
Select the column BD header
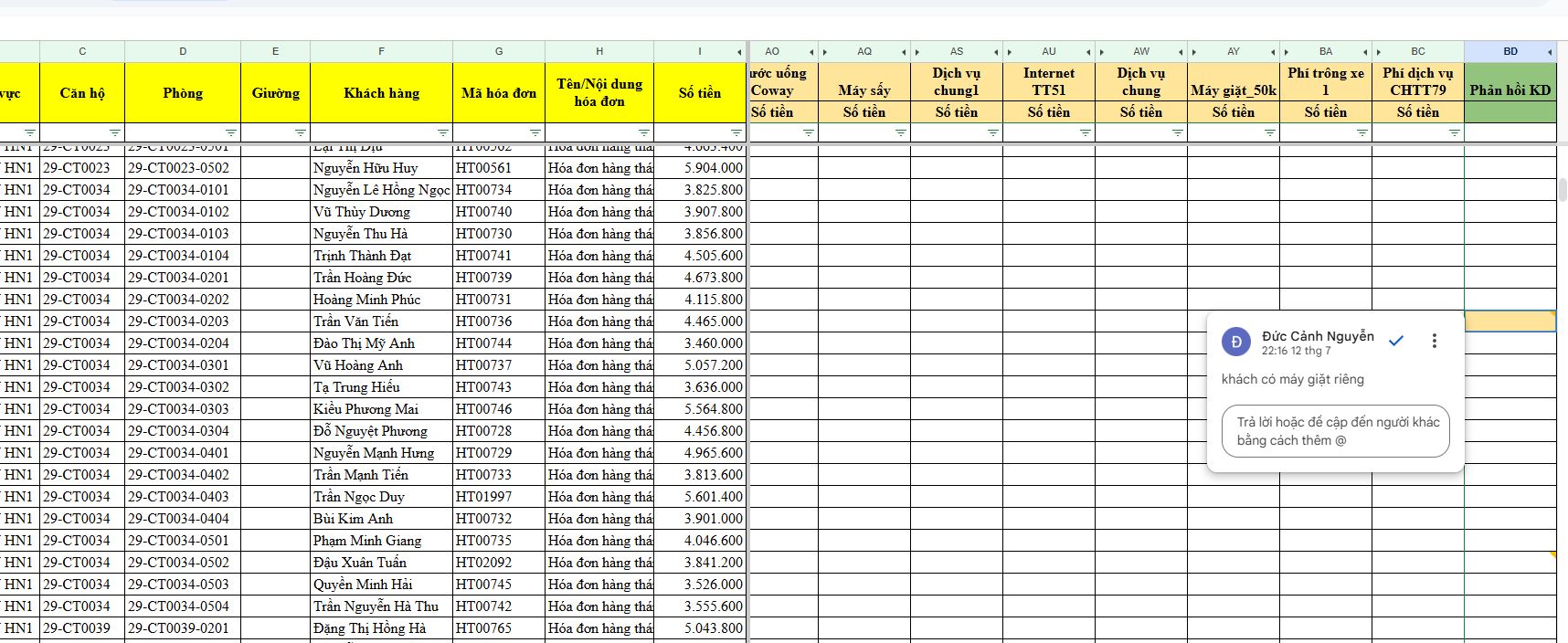pyautogui.click(x=1510, y=52)
